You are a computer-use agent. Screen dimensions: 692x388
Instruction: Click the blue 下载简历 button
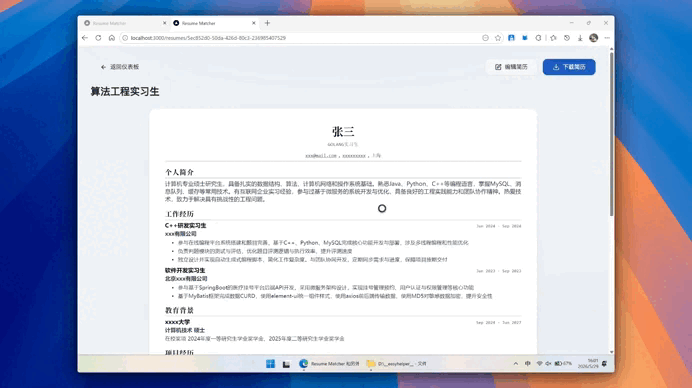tap(569, 67)
